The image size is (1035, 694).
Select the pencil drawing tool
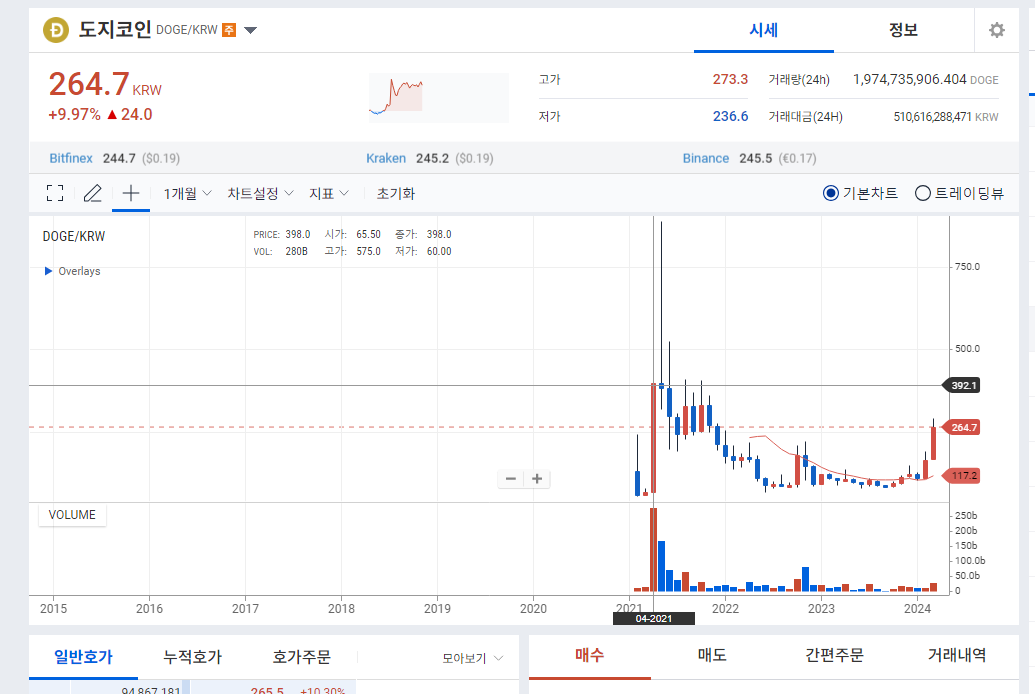pyautogui.click(x=92, y=193)
